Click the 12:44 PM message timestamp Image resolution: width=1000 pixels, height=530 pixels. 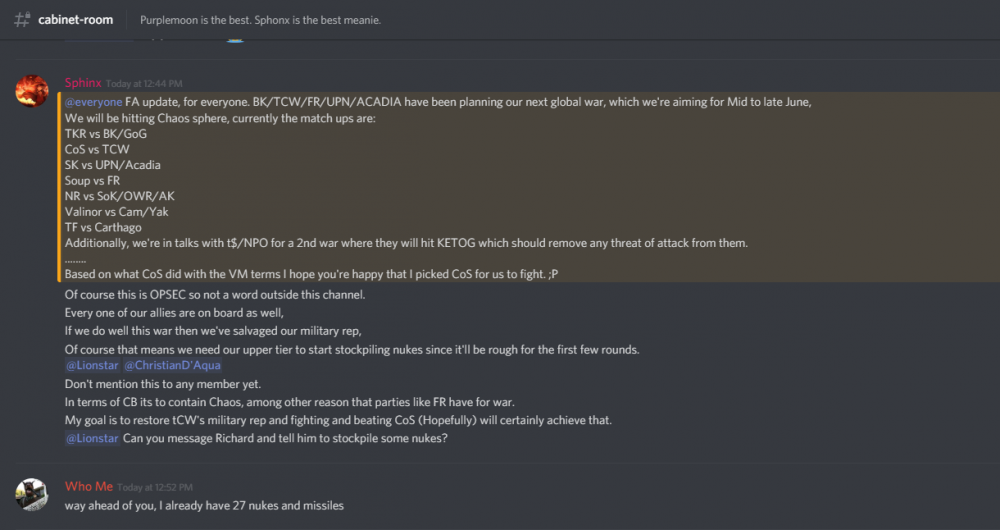(x=144, y=84)
